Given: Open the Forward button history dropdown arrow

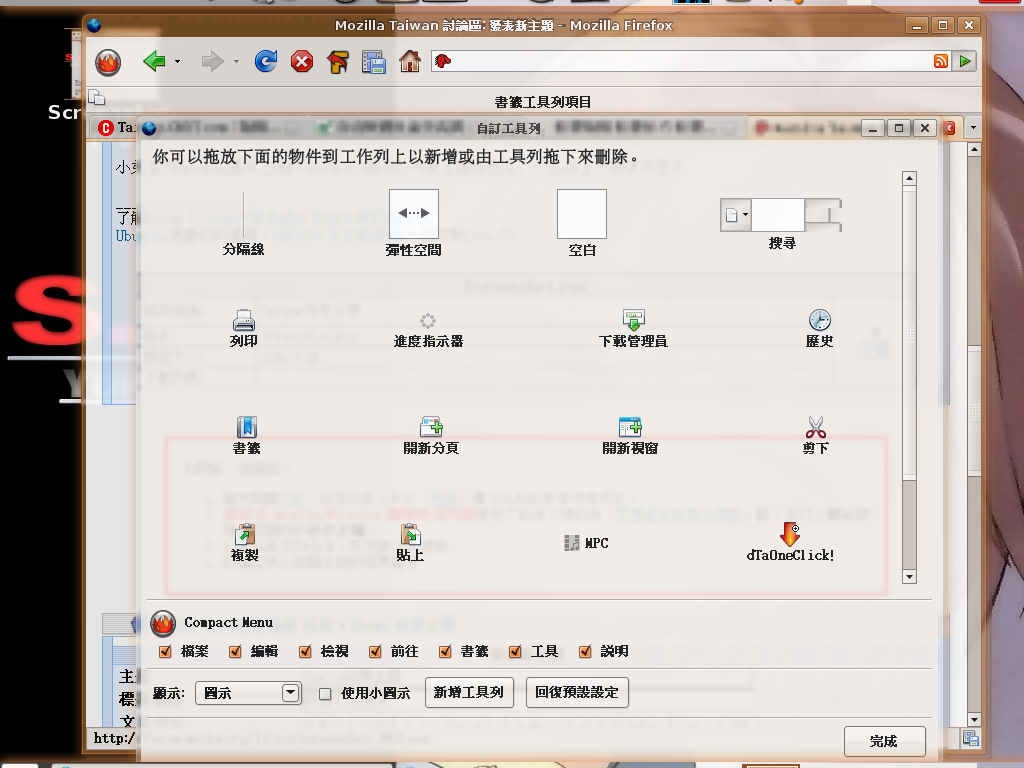Looking at the screenshot, I should [x=236, y=62].
